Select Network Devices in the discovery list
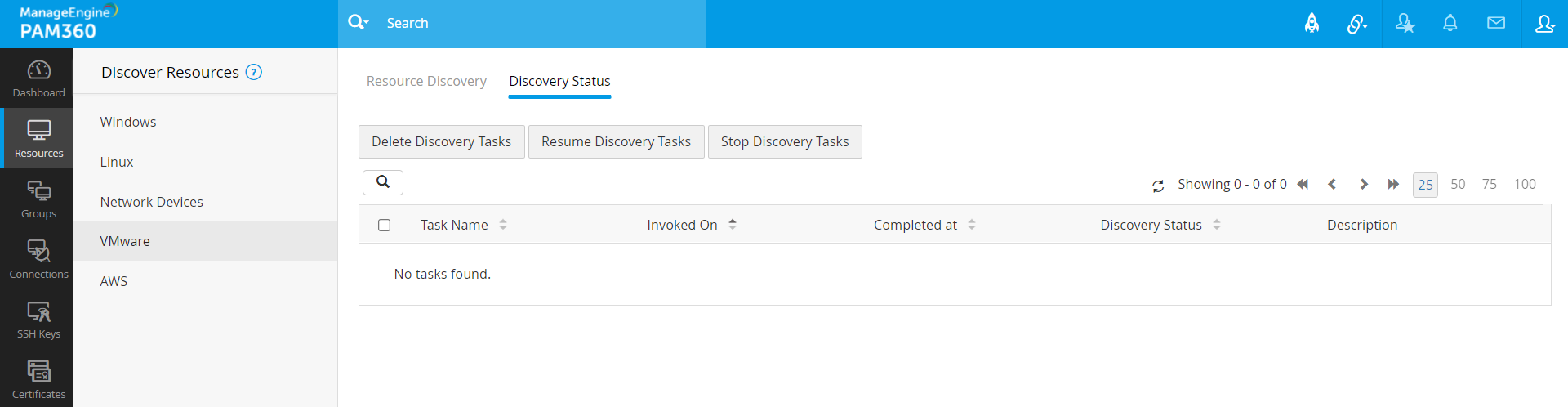Screen dimensions: 1568x407 click(152, 202)
